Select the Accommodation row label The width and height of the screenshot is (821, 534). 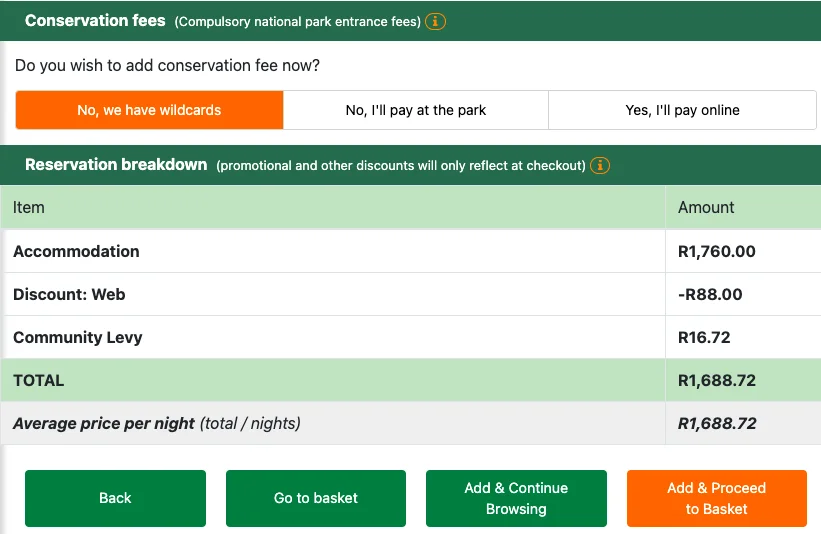point(76,251)
